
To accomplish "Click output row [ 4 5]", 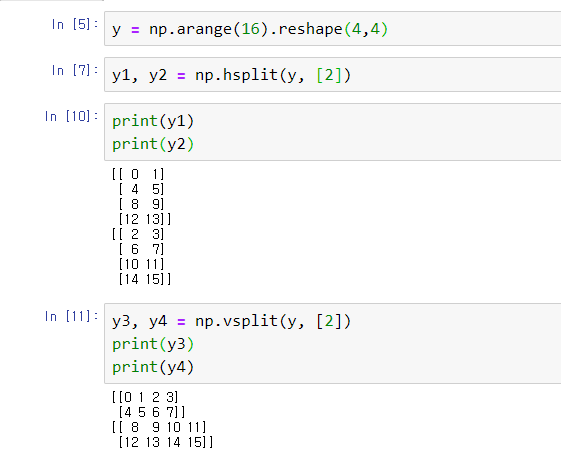I will 141,189.
